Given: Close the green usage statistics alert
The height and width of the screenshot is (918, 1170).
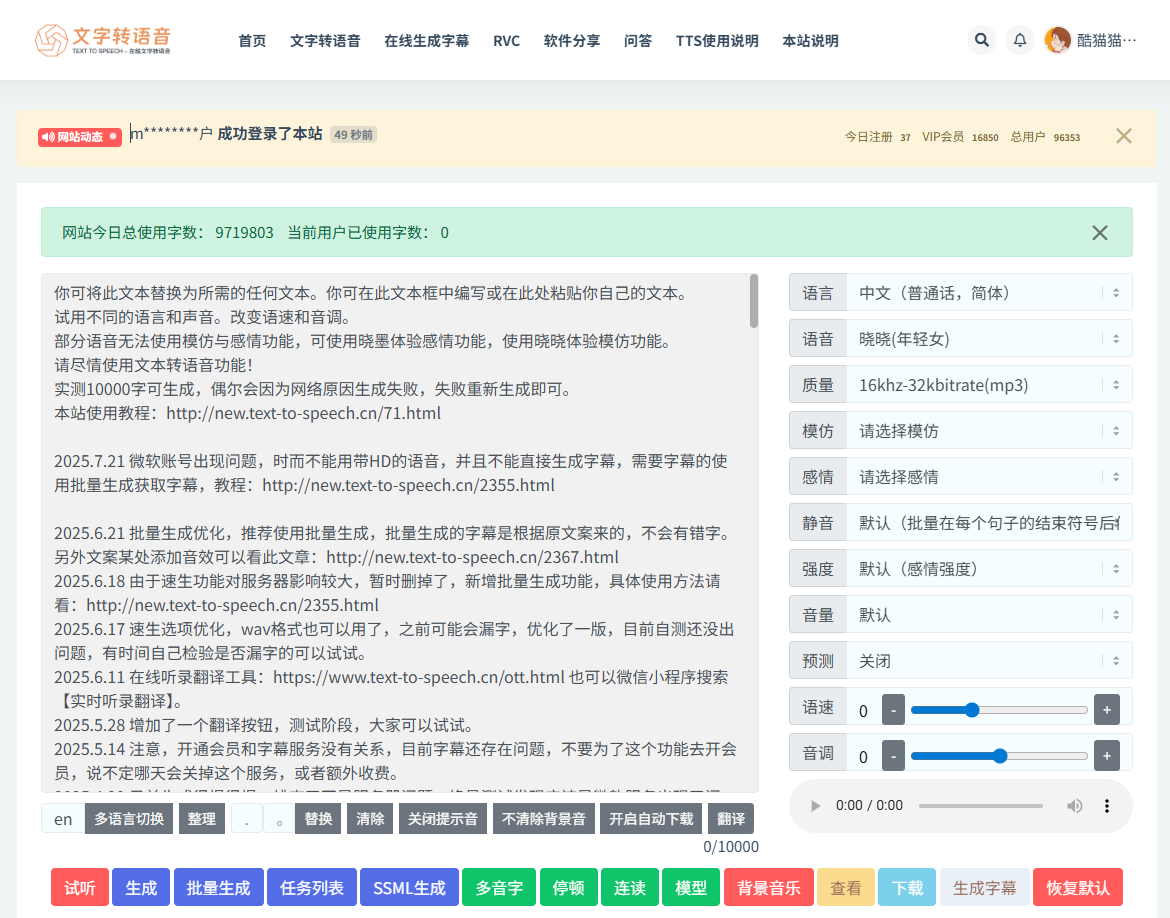Looking at the screenshot, I should click(1100, 233).
